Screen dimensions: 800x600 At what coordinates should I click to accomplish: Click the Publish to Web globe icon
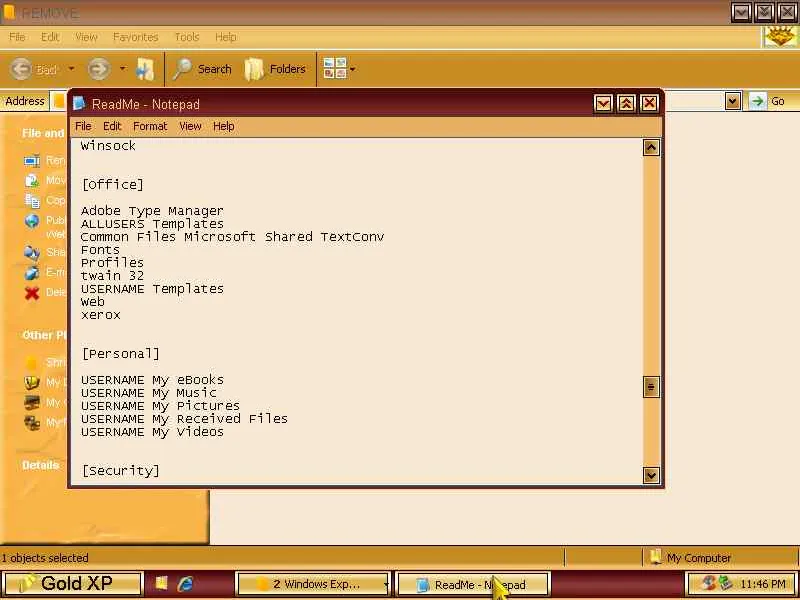[32, 221]
